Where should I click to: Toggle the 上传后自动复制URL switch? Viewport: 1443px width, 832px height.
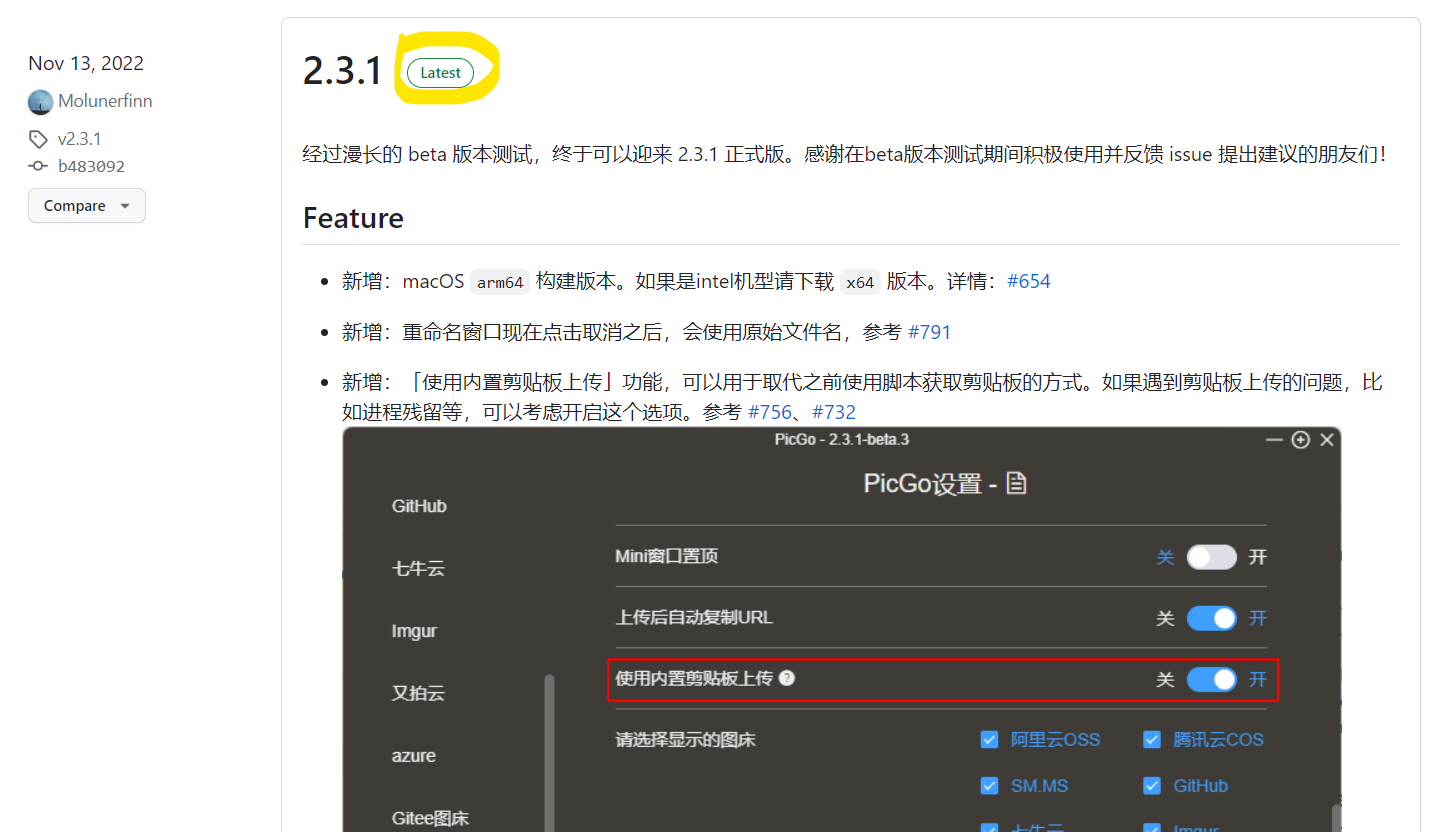[x=1212, y=619]
